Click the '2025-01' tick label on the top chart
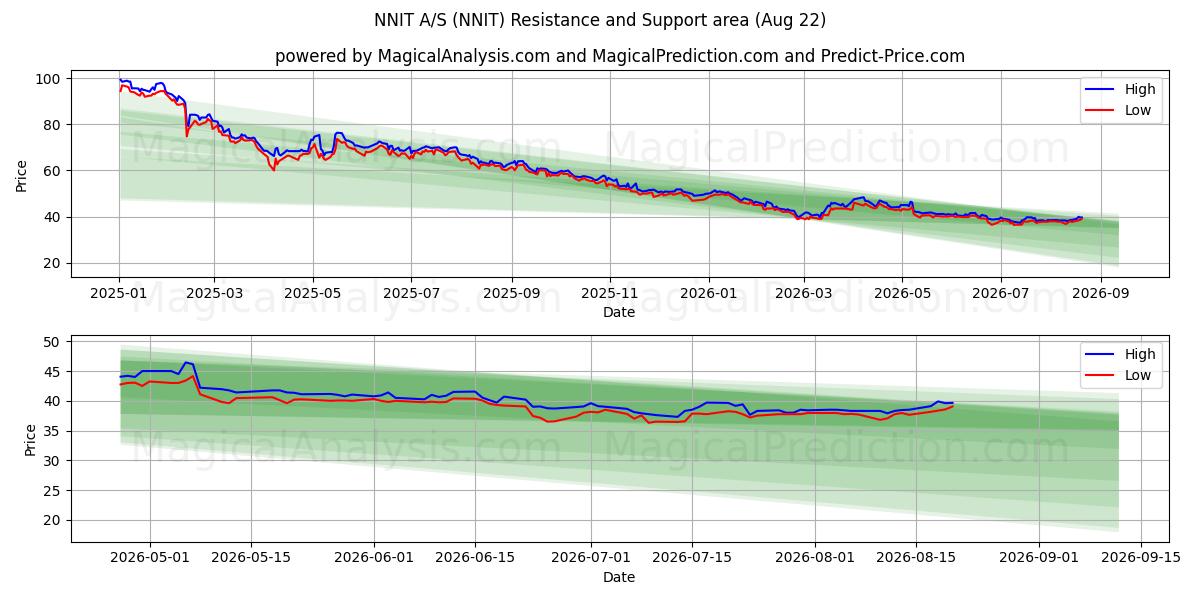The height and width of the screenshot is (600, 1200). [120, 294]
